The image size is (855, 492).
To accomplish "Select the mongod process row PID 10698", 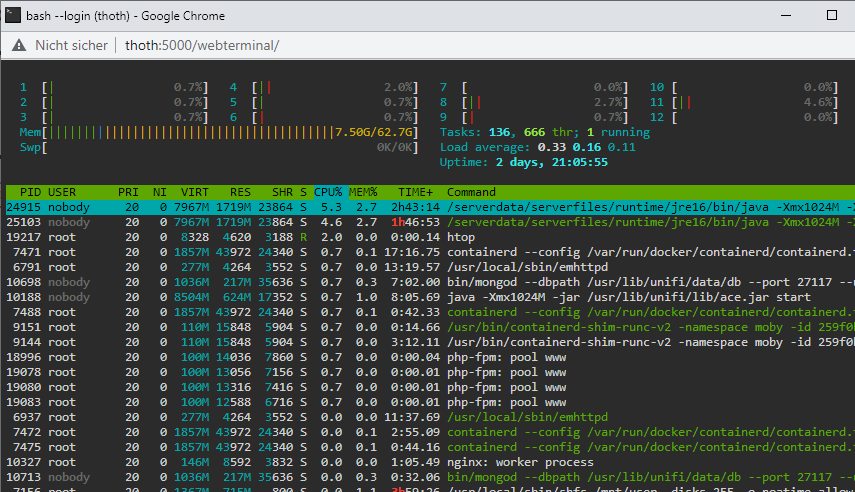I will [430, 282].
